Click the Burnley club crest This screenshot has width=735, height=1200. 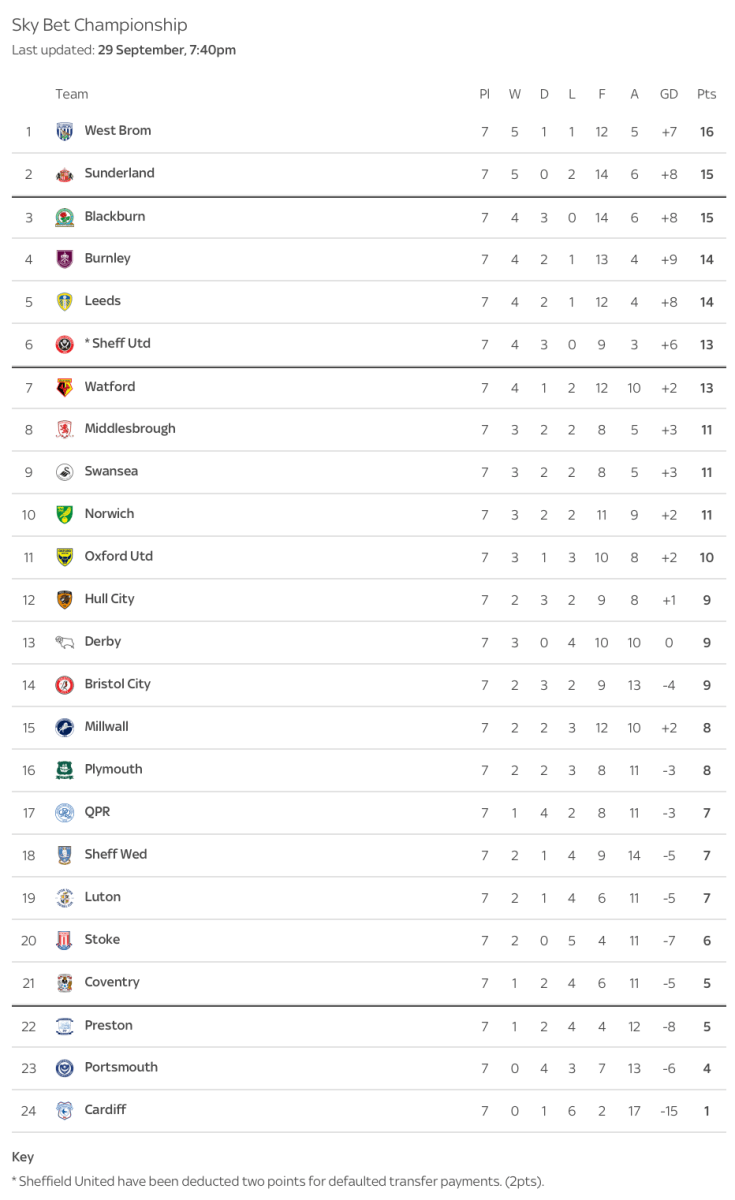pyautogui.click(x=64, y=259)
